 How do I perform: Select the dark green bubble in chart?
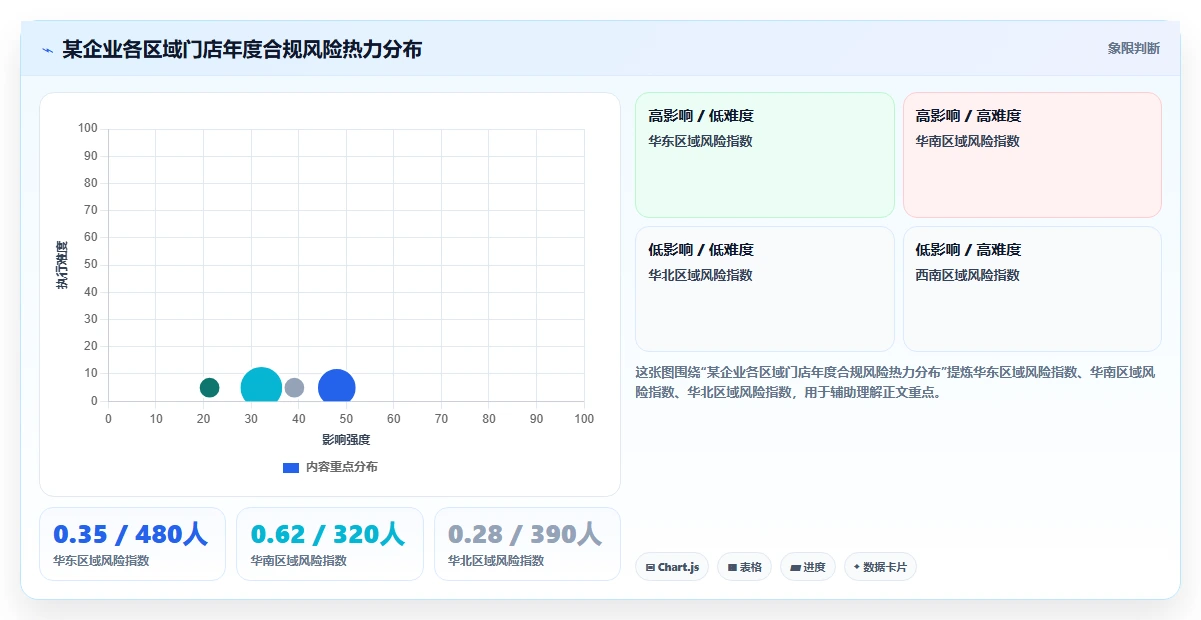[x=209, y=387]
